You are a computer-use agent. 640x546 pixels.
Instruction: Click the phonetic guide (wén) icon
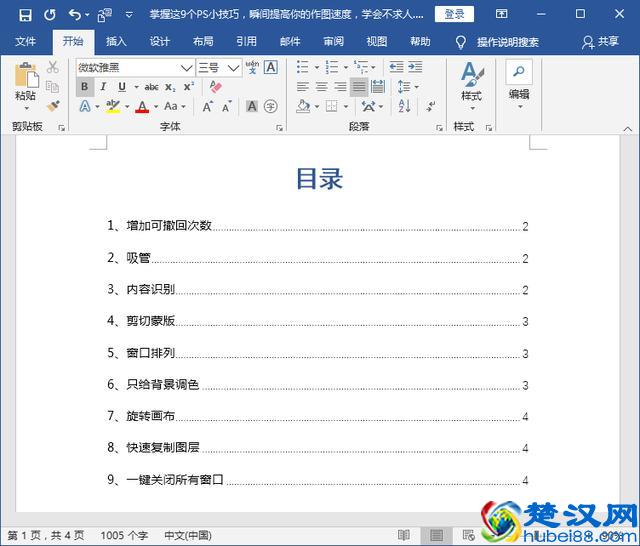[x=252, y=67]
